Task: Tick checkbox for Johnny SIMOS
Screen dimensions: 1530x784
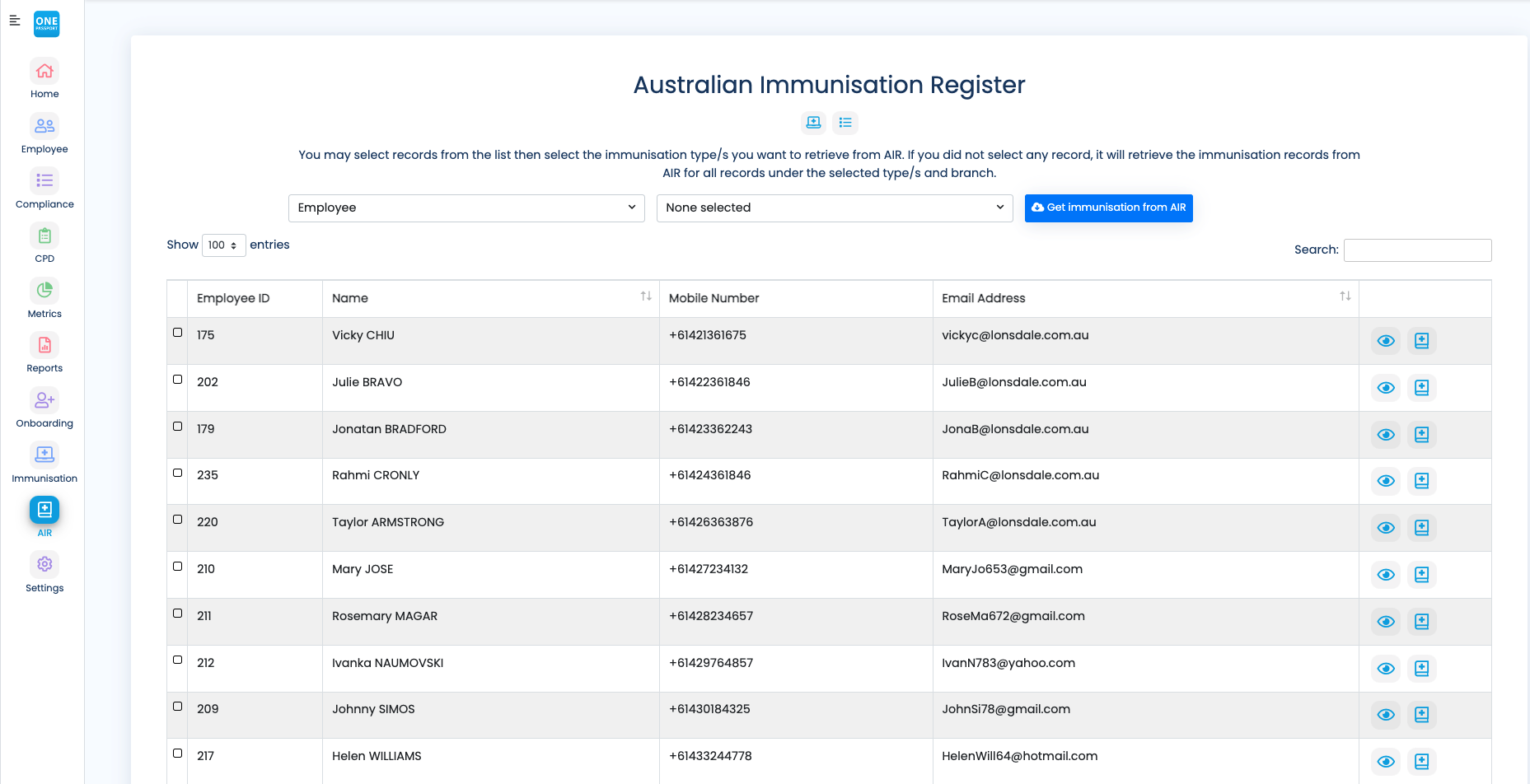Action: click(177, 707)
